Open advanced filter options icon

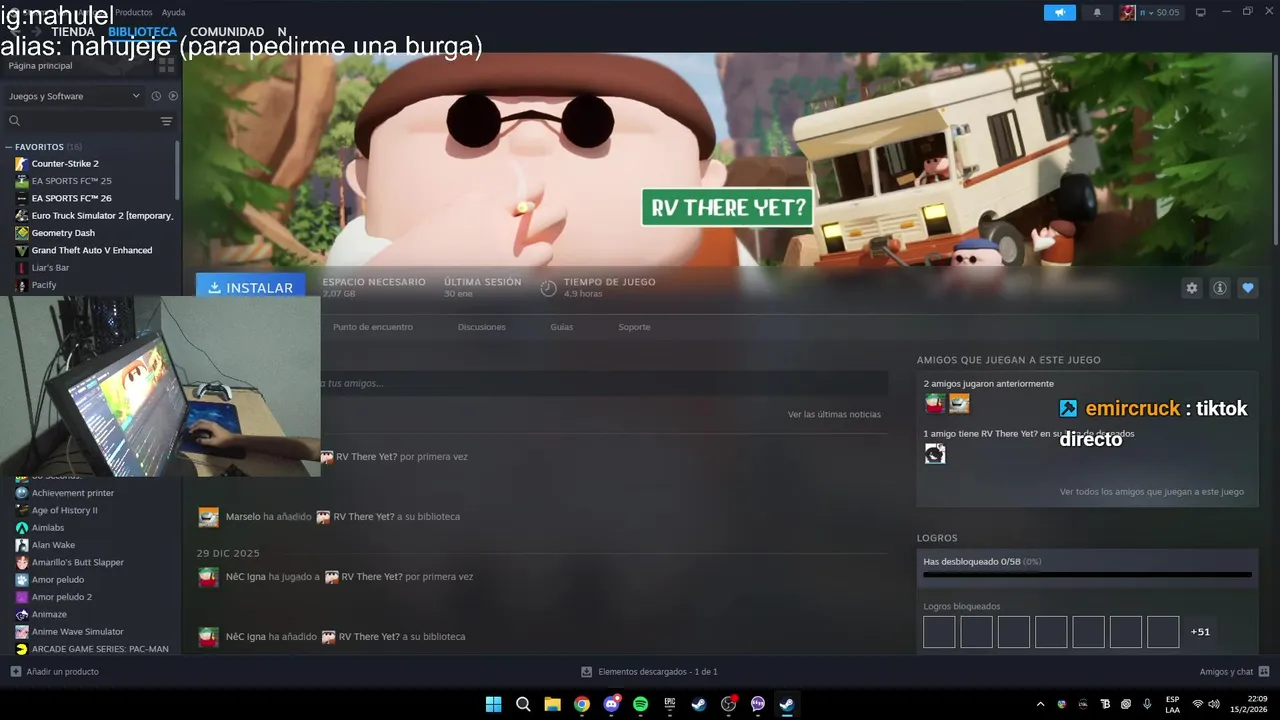tap(166, 121)
